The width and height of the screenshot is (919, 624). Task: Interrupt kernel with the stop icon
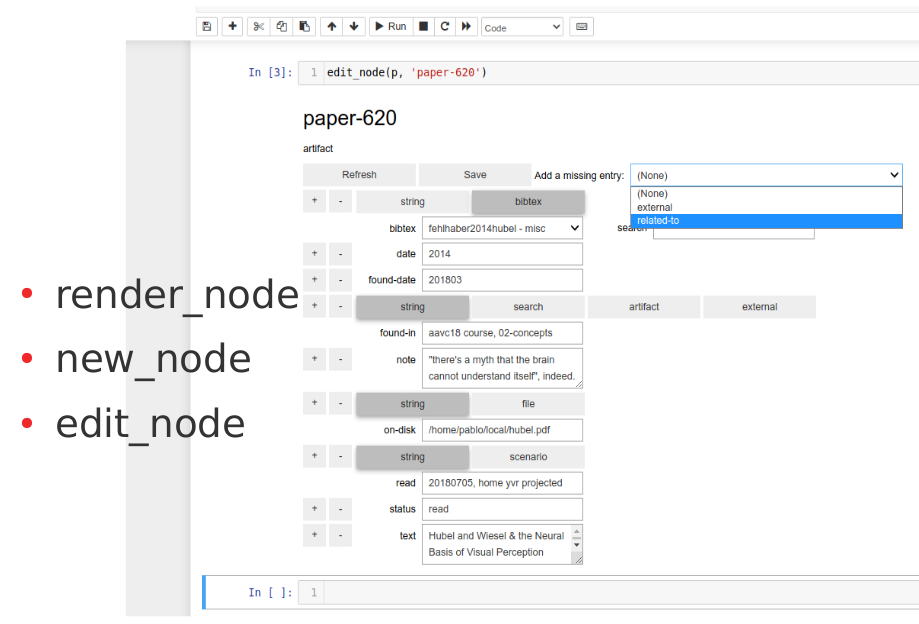423,27
